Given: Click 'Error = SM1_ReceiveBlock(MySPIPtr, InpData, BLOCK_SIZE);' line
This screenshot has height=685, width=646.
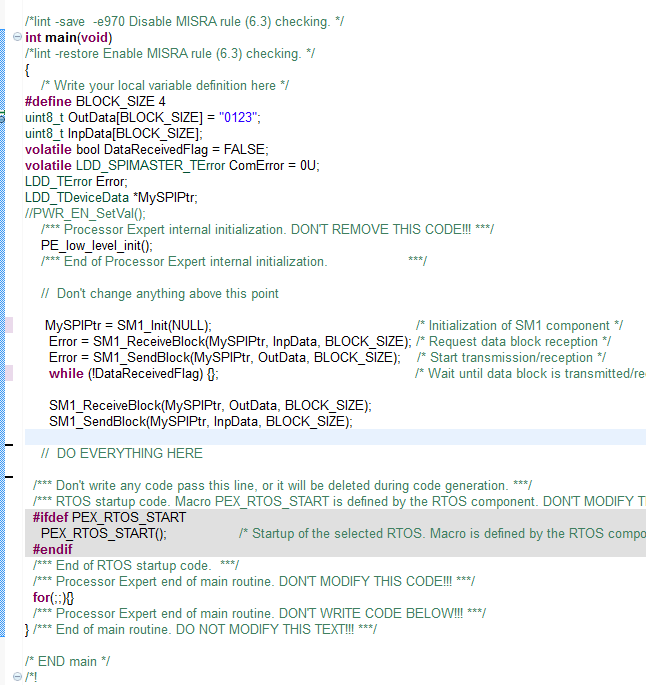Looking at the screenshot, I should click(x=230, y=342).
